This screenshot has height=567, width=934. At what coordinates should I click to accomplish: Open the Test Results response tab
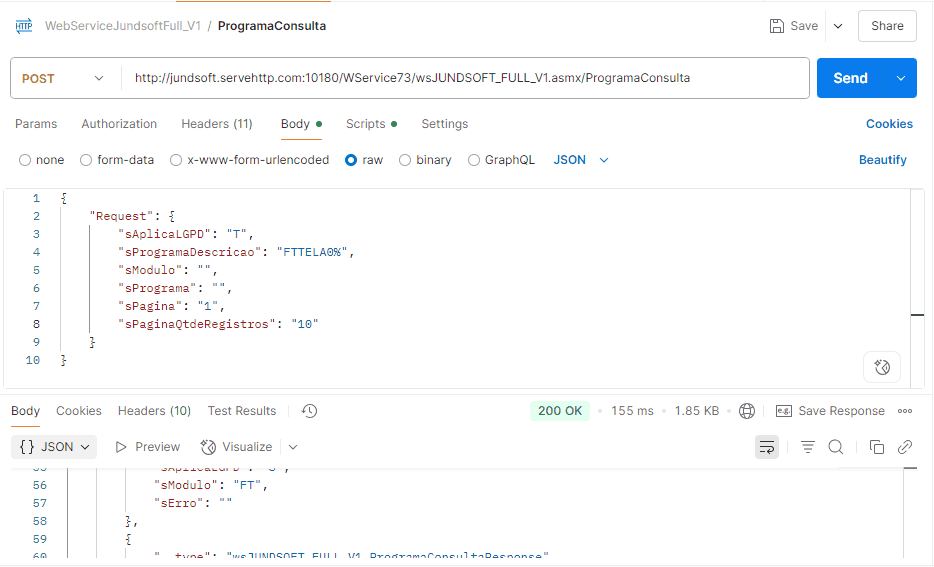(241, 411)
